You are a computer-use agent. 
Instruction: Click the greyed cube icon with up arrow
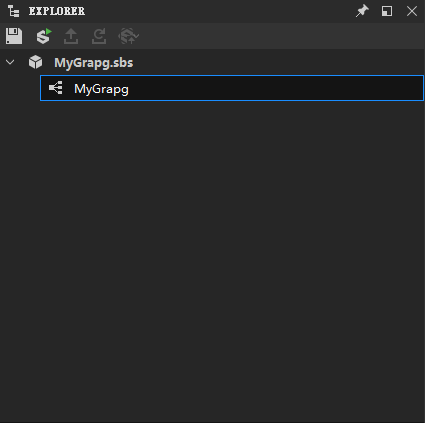point(128,36)
